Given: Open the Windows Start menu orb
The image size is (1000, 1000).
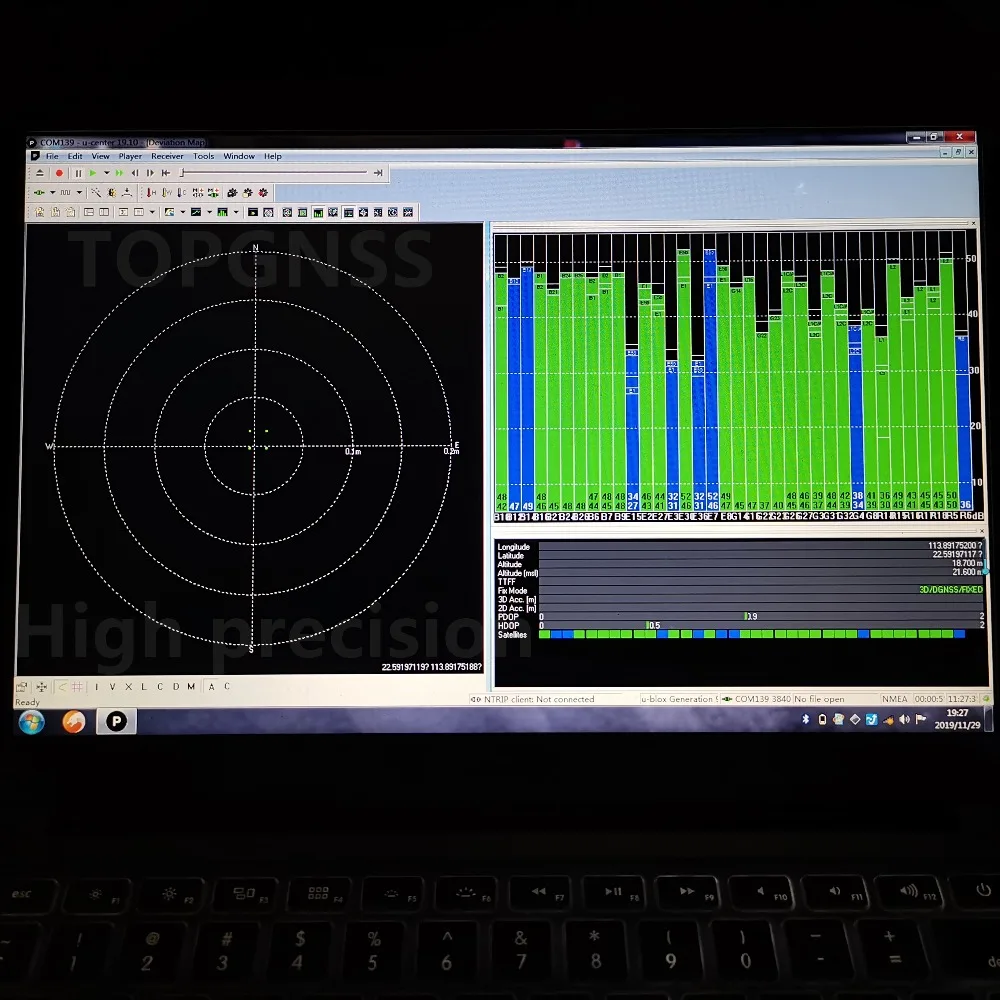Looking at the screenshot, I should click(x=31, y=722).
